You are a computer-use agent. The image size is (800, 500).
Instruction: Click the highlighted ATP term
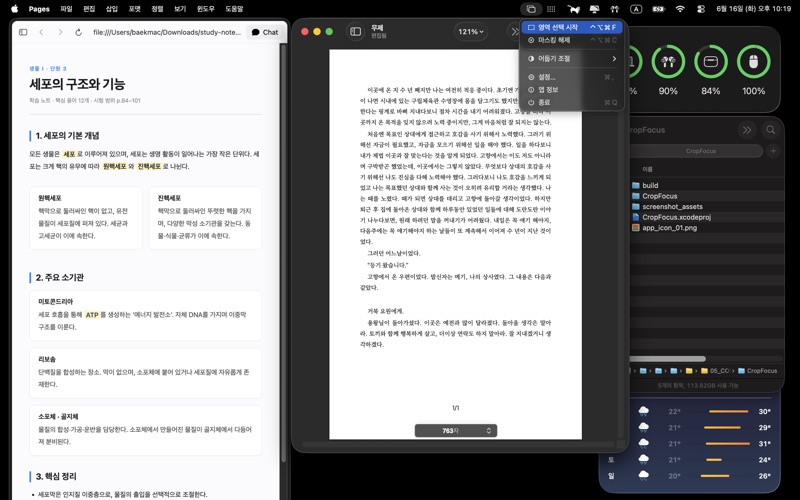point(92,315)
